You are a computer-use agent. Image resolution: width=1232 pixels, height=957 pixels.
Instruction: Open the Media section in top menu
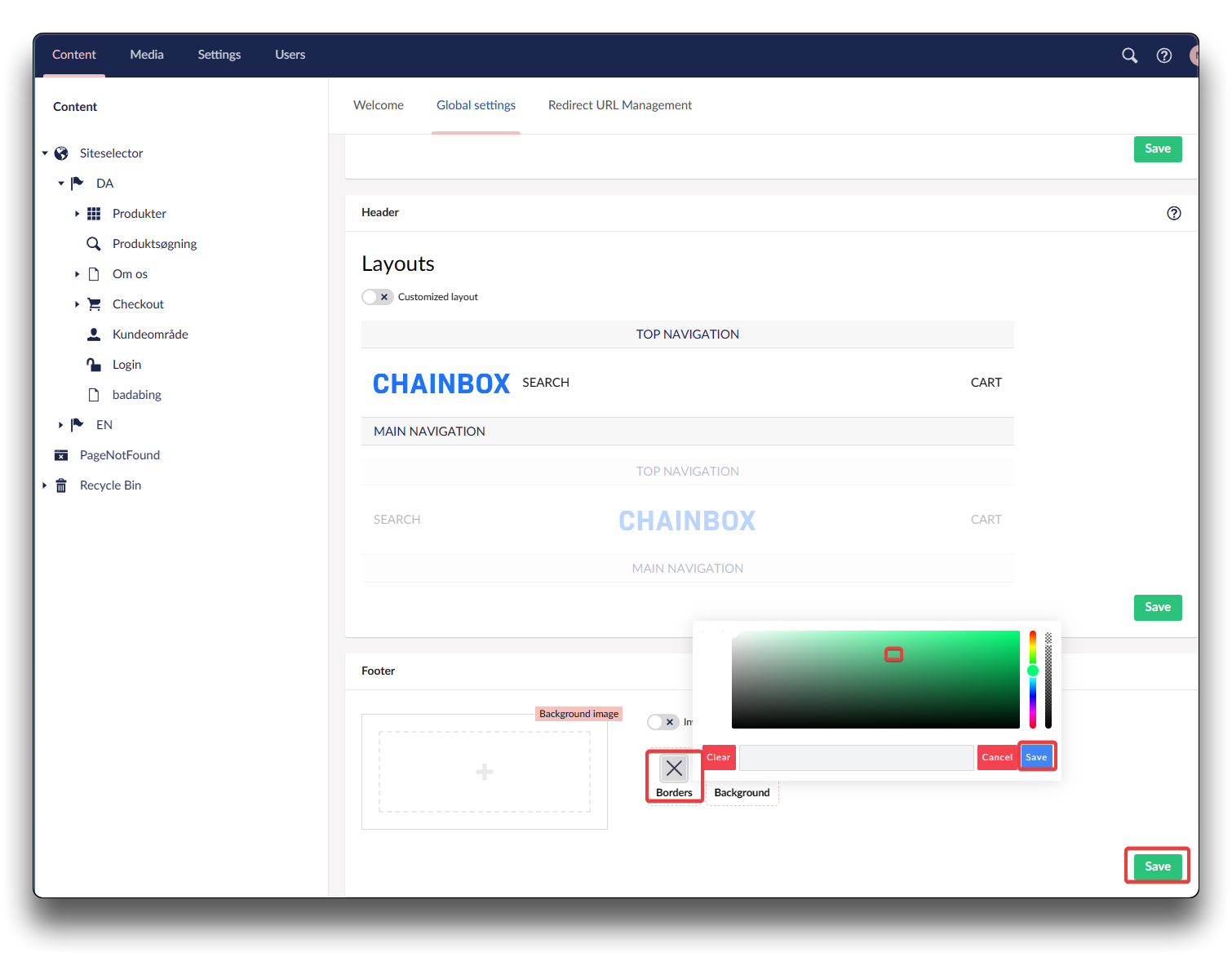click(x=147, y=55)
